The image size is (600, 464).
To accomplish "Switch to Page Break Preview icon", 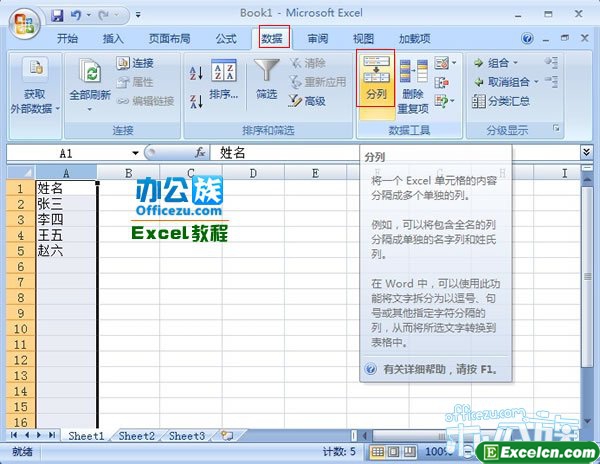I will pyautogui.click(x=409, y=452).
